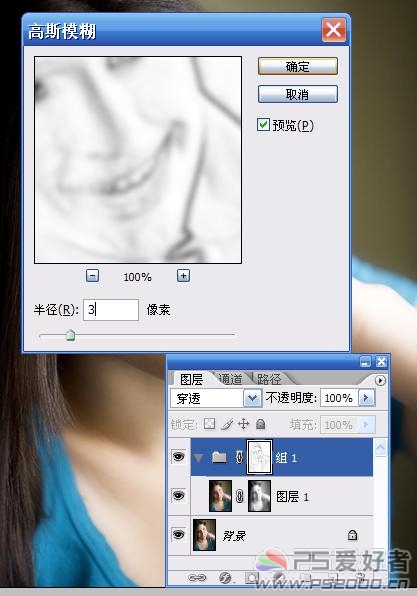Zoom out the blur preview with minus button
417x596 pixels.
92,276
